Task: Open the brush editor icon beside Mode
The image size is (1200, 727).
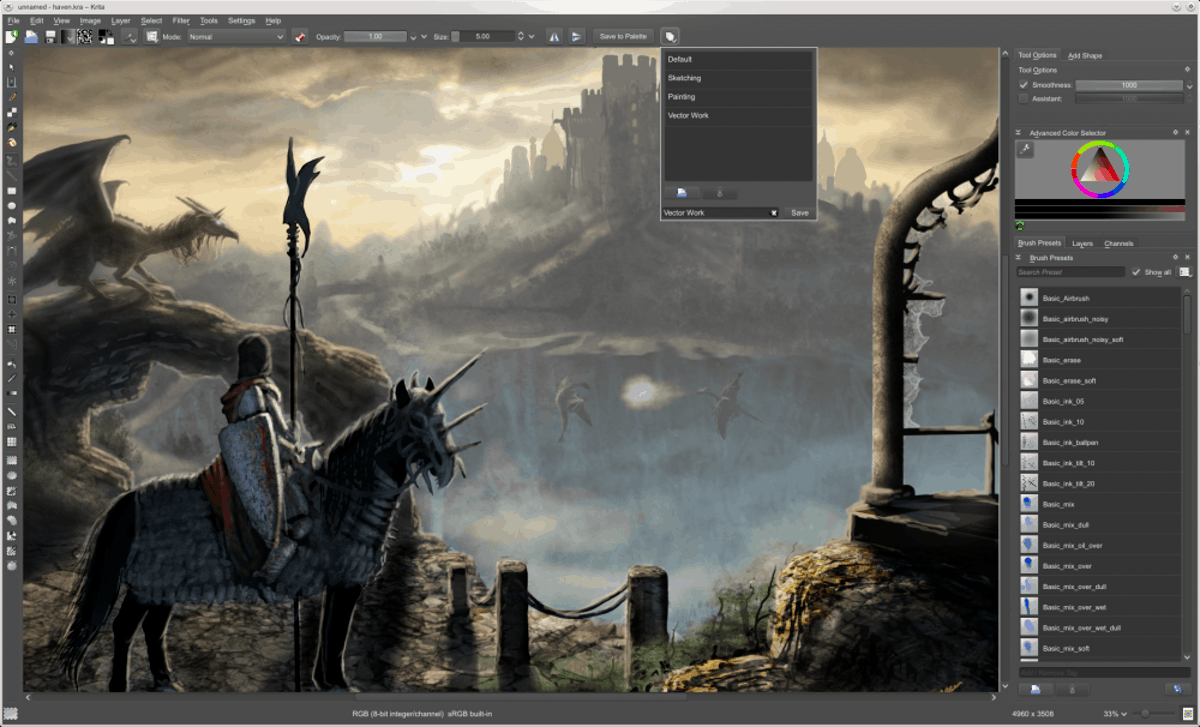Action: [151, 36]
